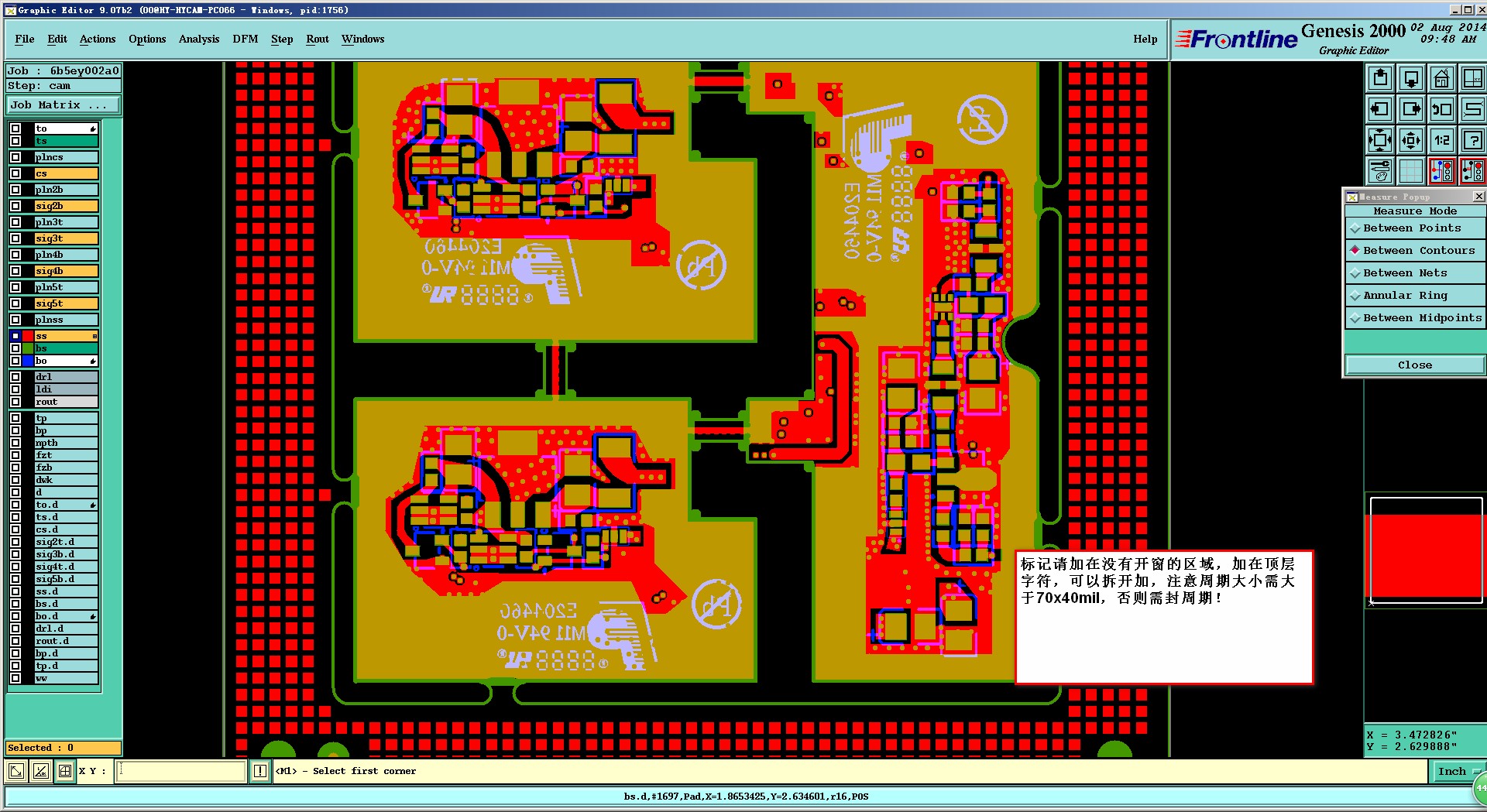Click the red color swatch of ss layer
Viewport: 1487px width, 812px height.
(28, 336)
